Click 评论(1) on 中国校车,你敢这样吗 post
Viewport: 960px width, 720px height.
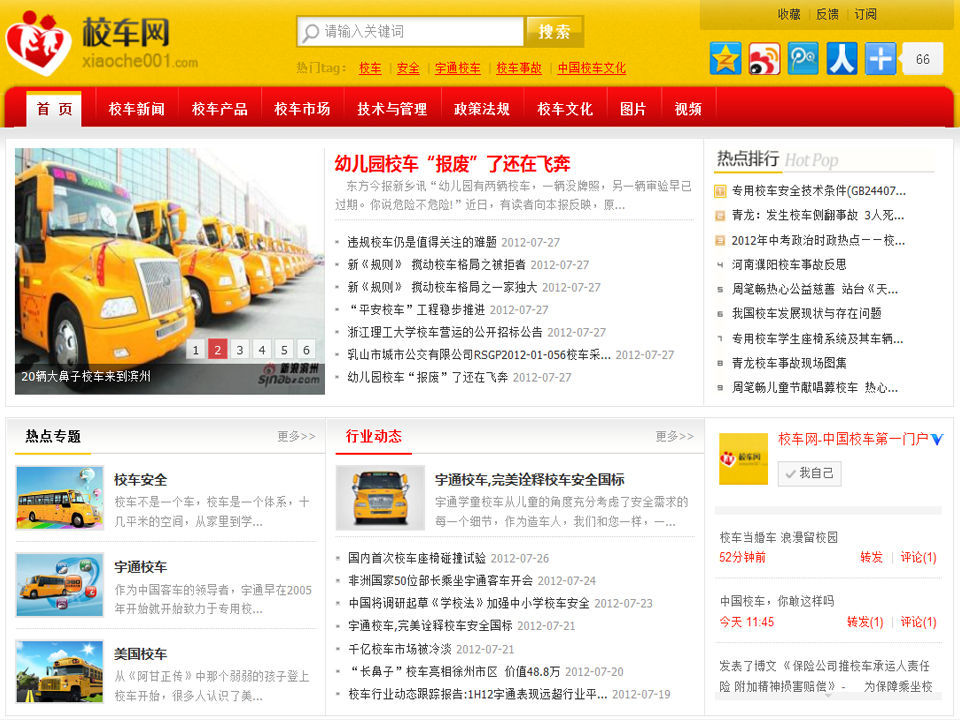click(918, 622)
